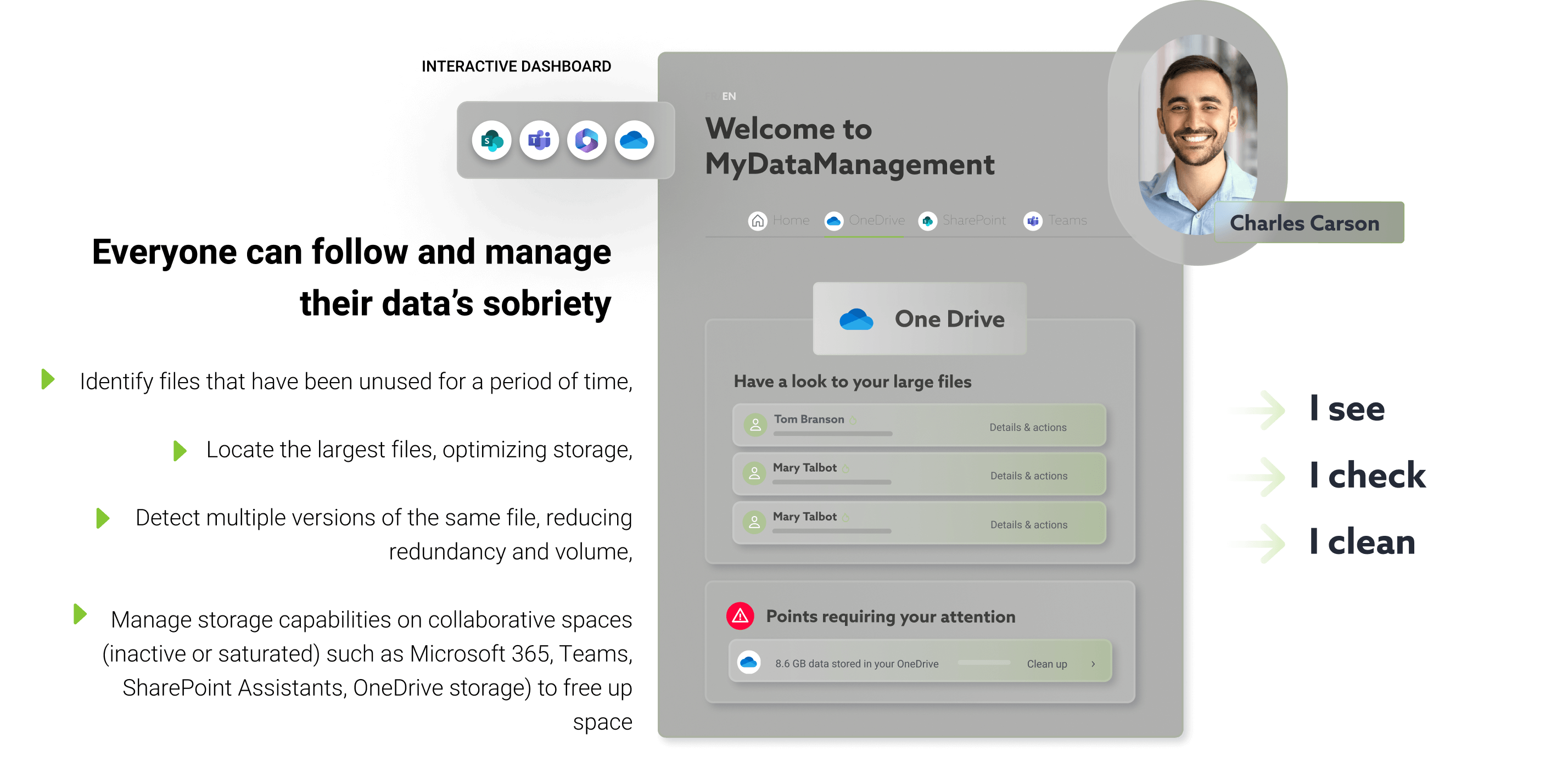Select the Home house icon in the navigation
The height and width of the screenshot is (784, 1551).
pyautogui.click(x=758, y=220)
